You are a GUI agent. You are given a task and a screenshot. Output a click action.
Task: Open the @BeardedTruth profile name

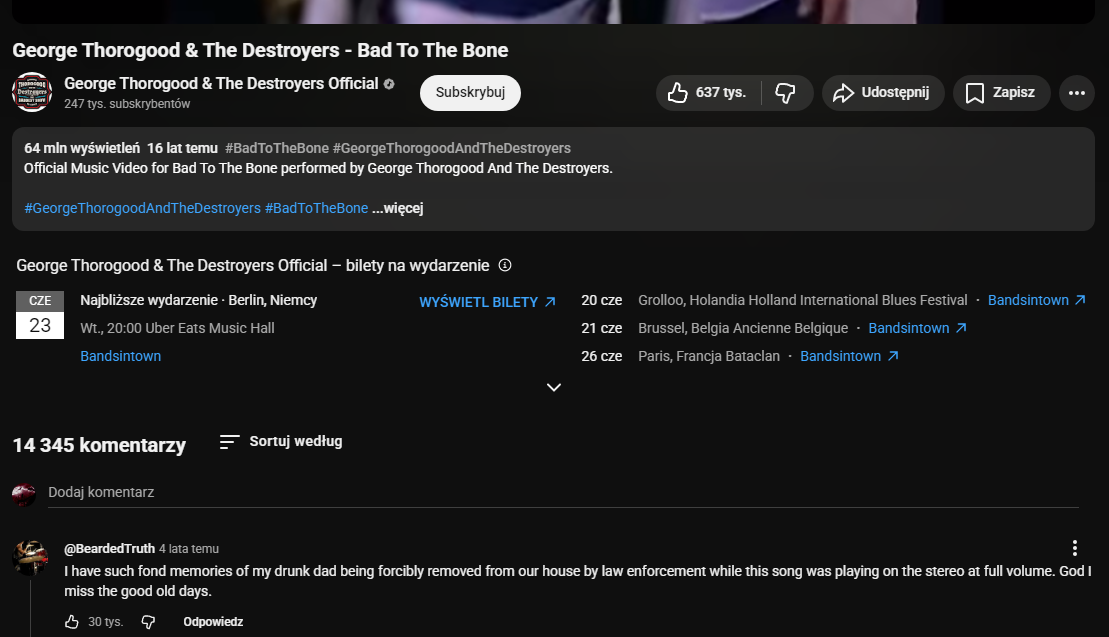tap(110, 549)
